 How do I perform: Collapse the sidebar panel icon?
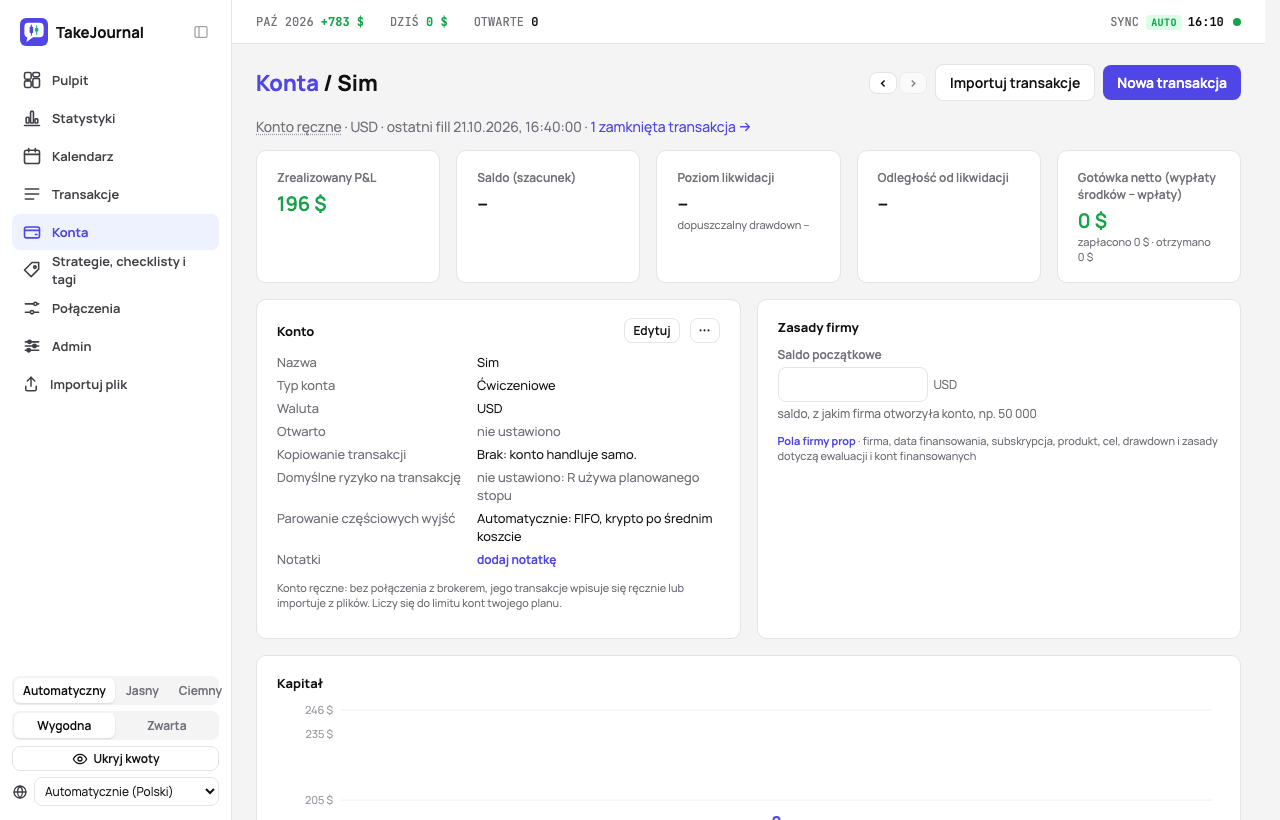click(x=201, y=32)
